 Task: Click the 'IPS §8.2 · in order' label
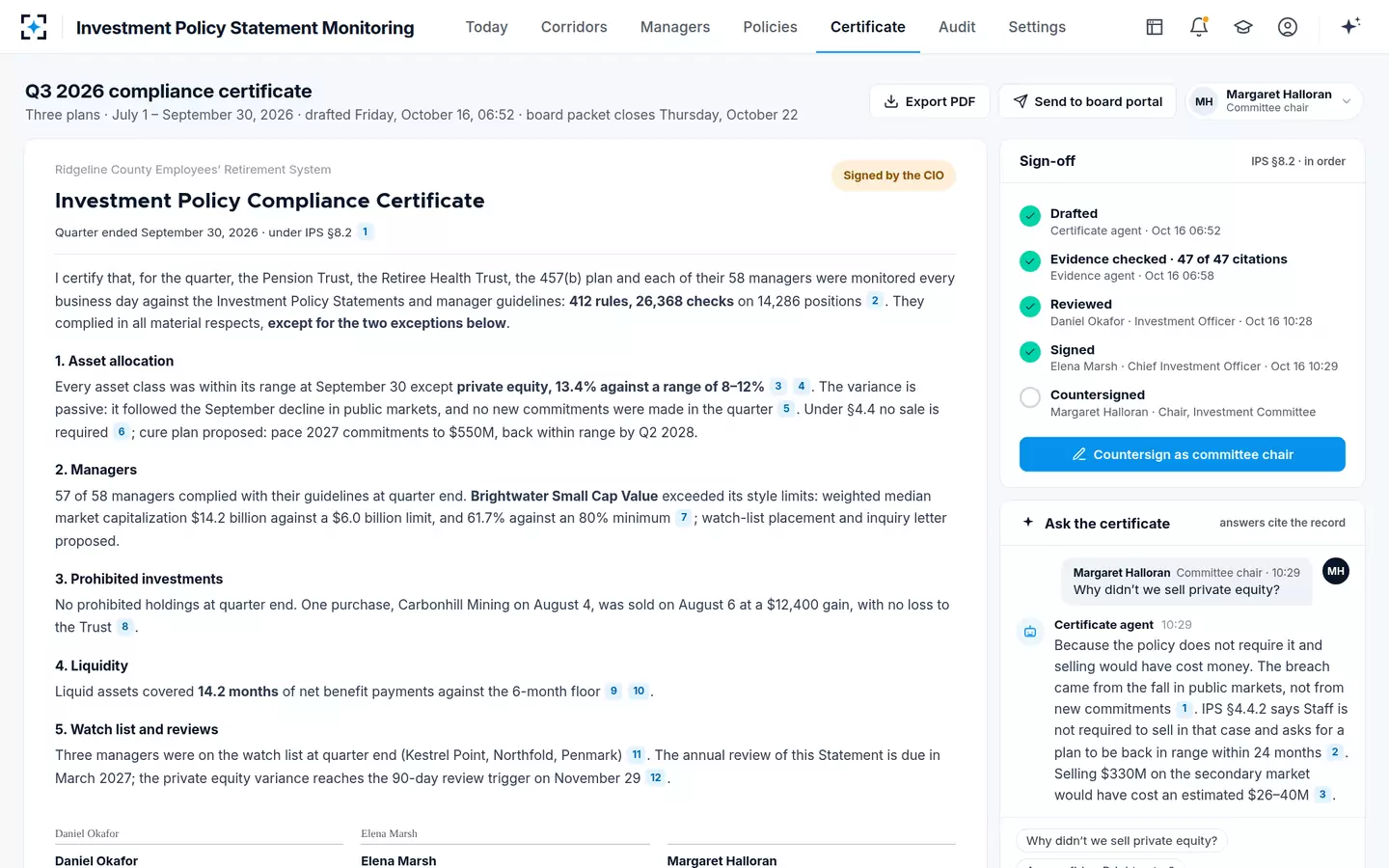1298,161
